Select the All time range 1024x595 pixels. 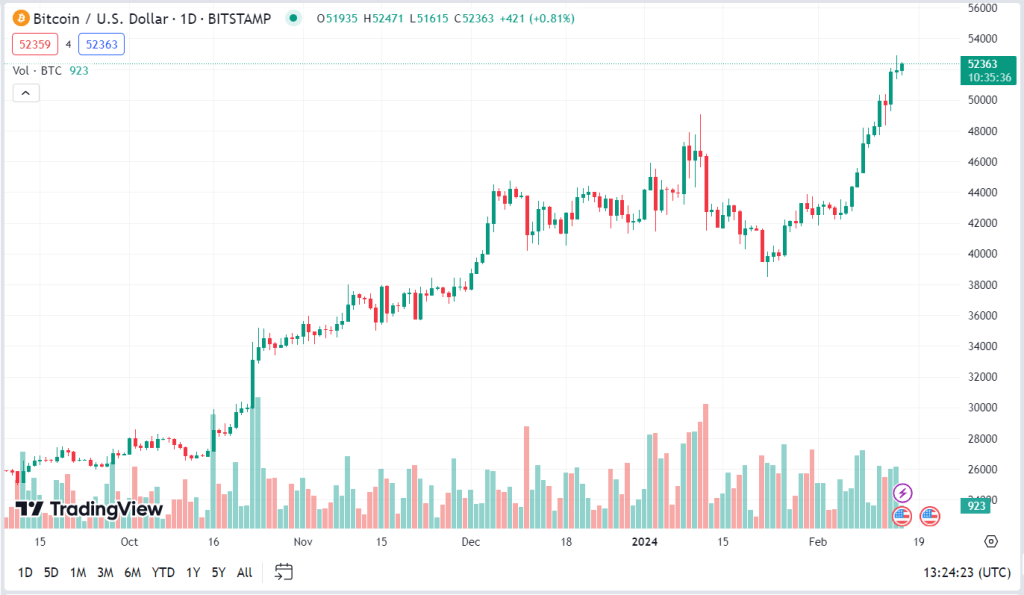244,572
